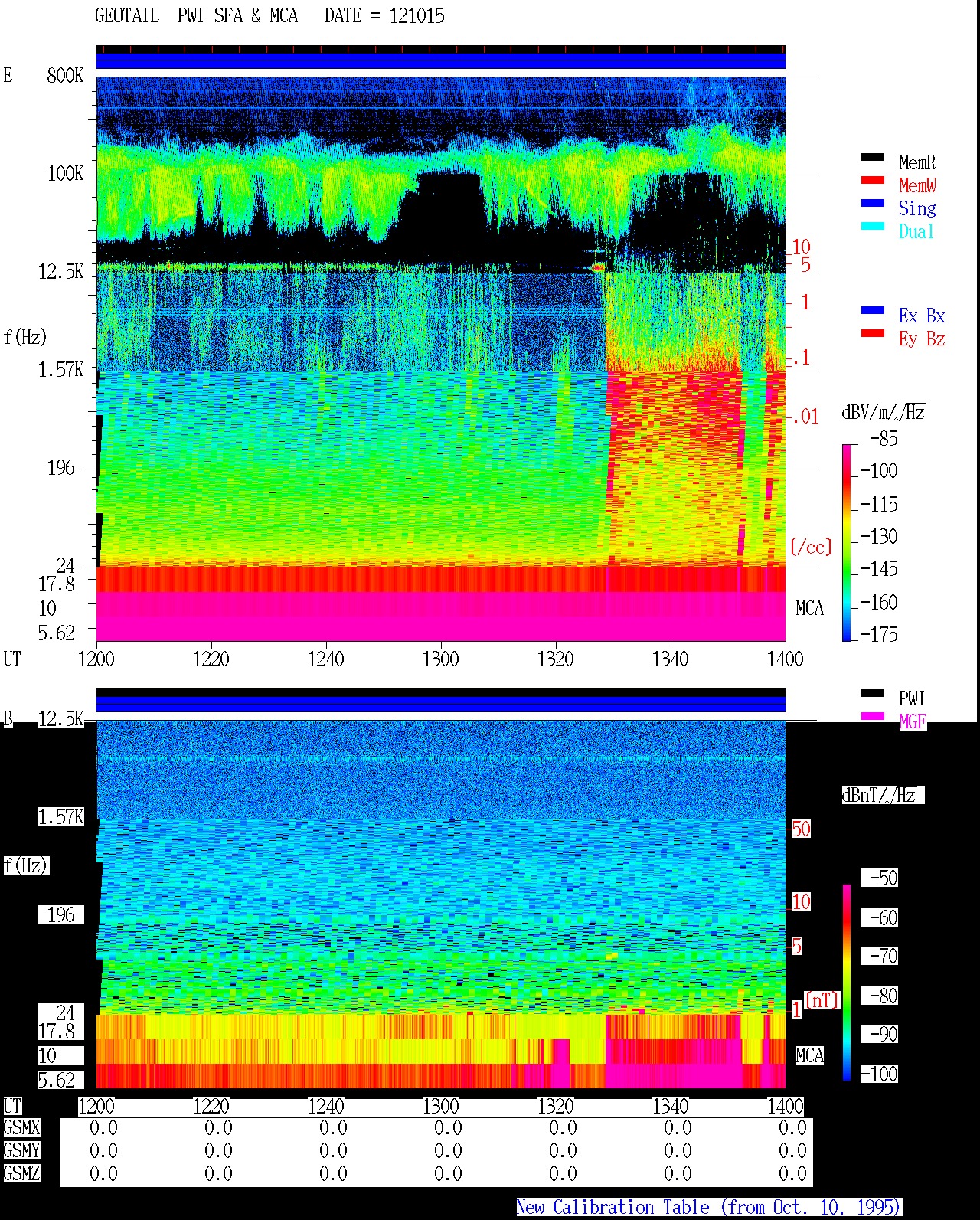
Task: Click the [/cc] density axis label
Action: pyautogui.click(x=811, y=547)
